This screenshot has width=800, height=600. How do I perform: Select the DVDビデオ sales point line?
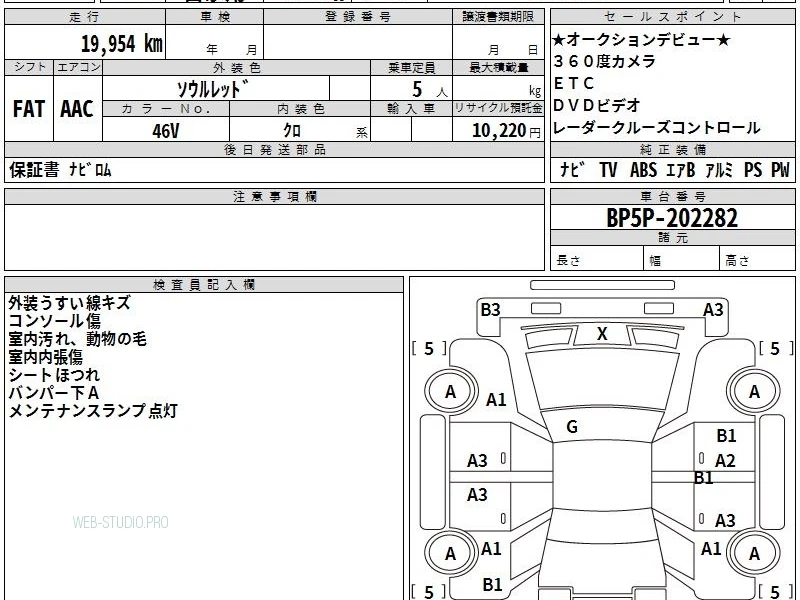click(x=597, y=105)
